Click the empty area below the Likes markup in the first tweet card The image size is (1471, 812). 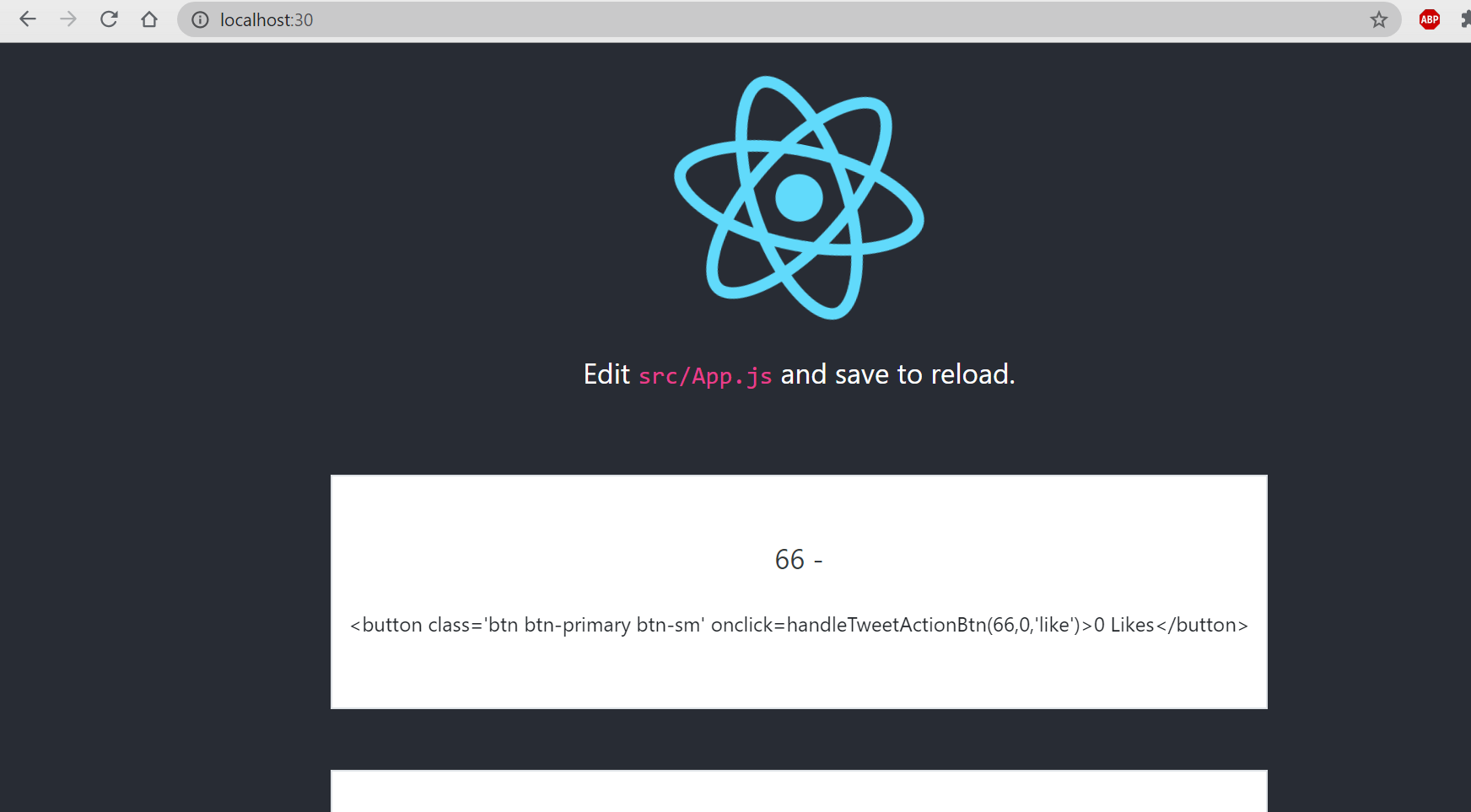click(799, 675)
